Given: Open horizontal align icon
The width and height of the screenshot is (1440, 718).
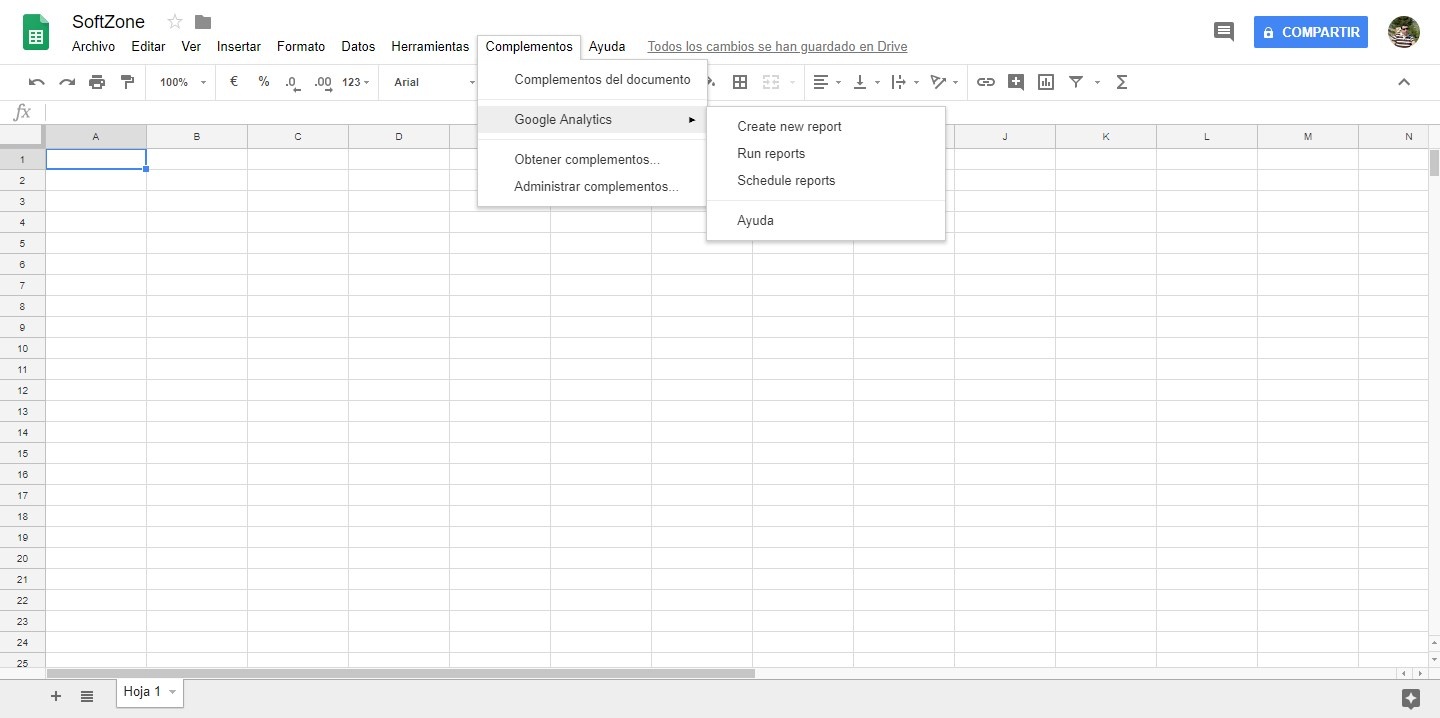Looking at the screenshot, I should pyautogui.click(x=821, y=82).
